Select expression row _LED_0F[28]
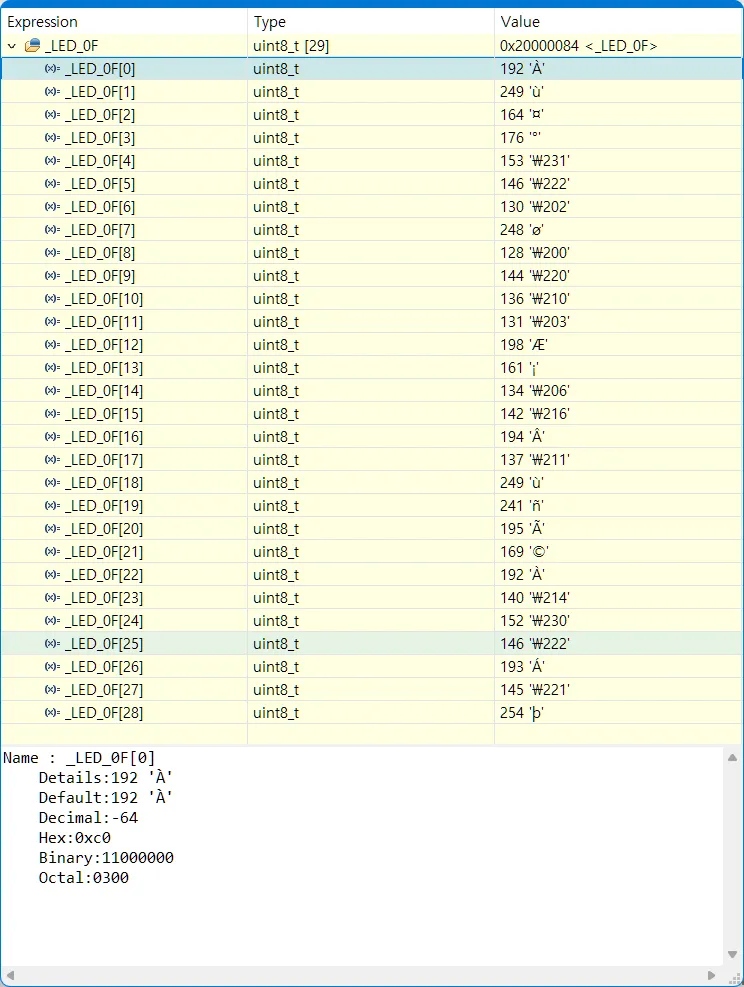The image size is (744, 987). click(x=371, y=713)
